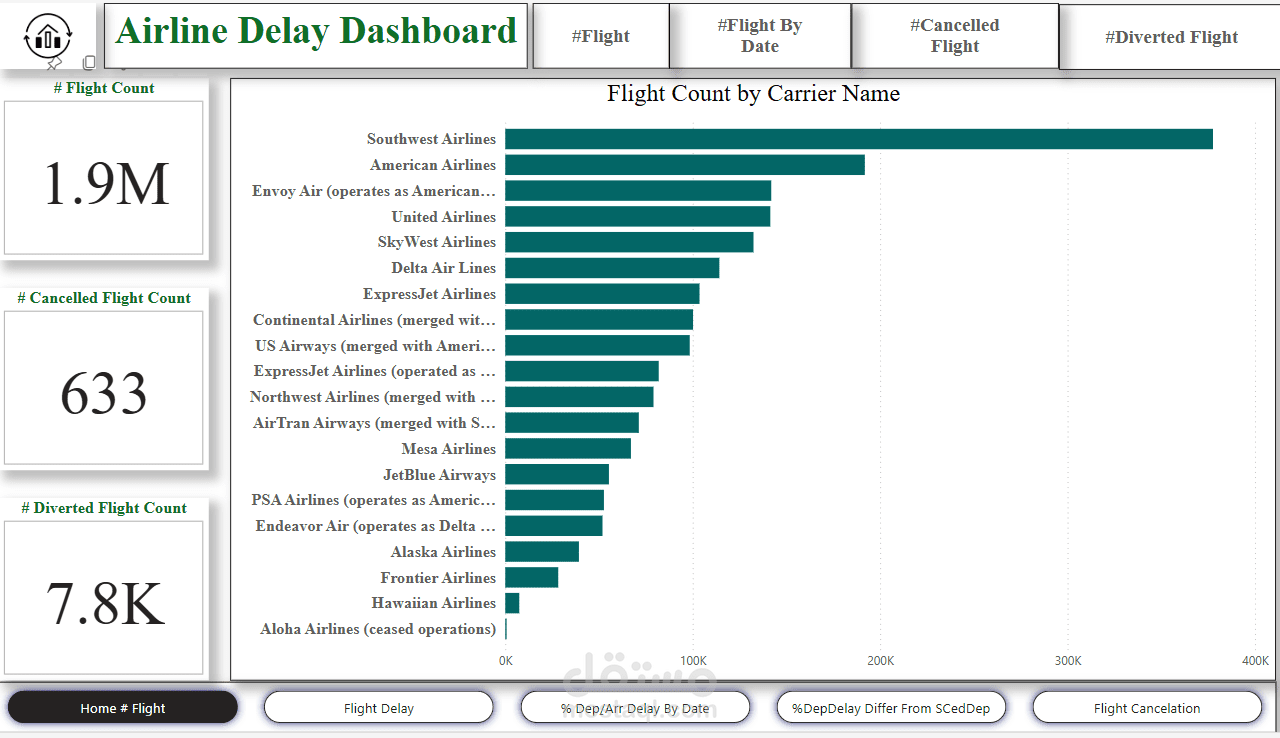1280x738 pixels.
Task: Click the 'Envoy Air (operates as American…' label
Action: click(374, 191)
